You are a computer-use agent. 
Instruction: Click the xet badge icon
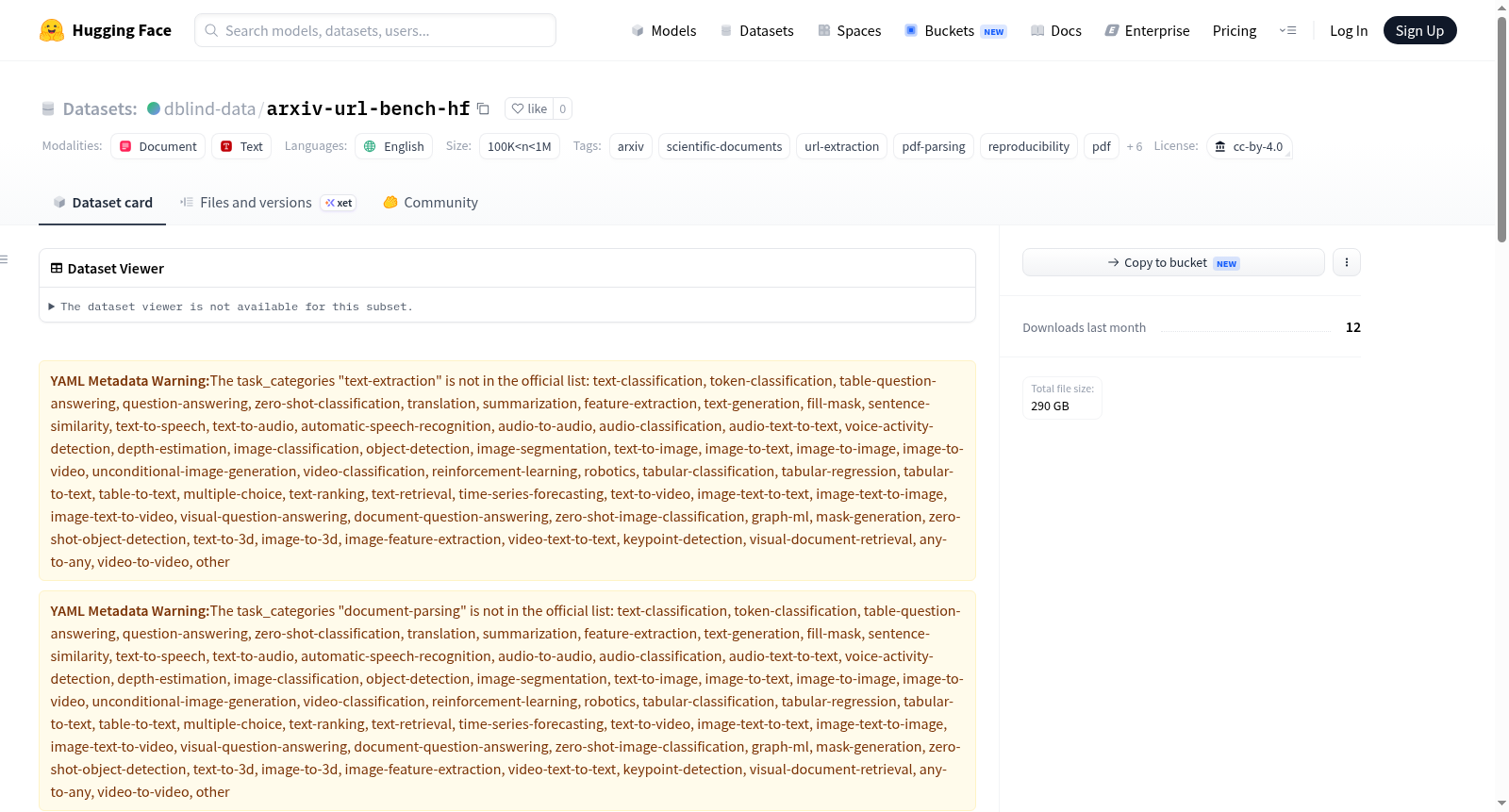pos(330,203)
